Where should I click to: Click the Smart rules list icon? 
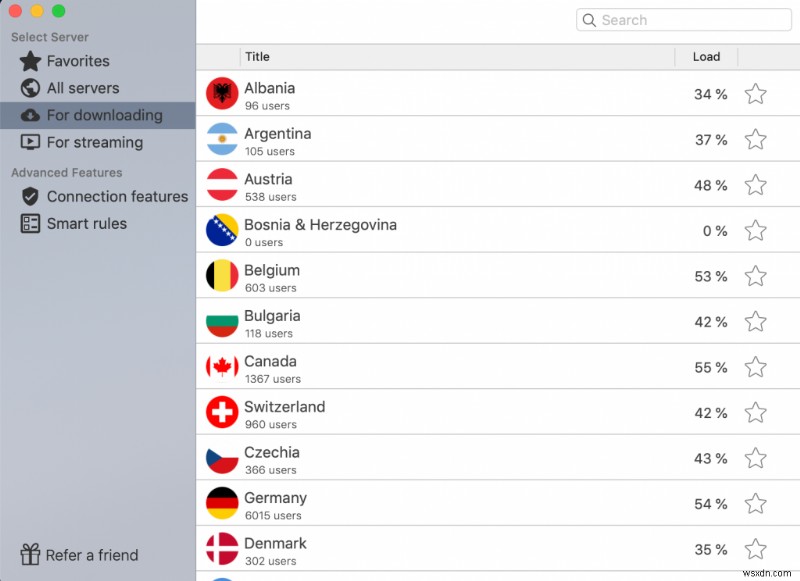30,224
